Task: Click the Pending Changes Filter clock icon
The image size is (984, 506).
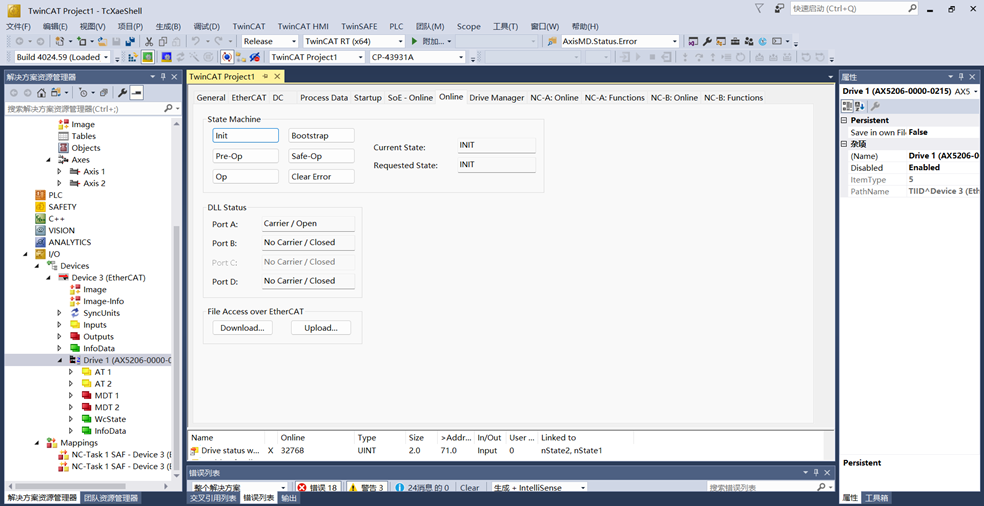Action: 83,93
